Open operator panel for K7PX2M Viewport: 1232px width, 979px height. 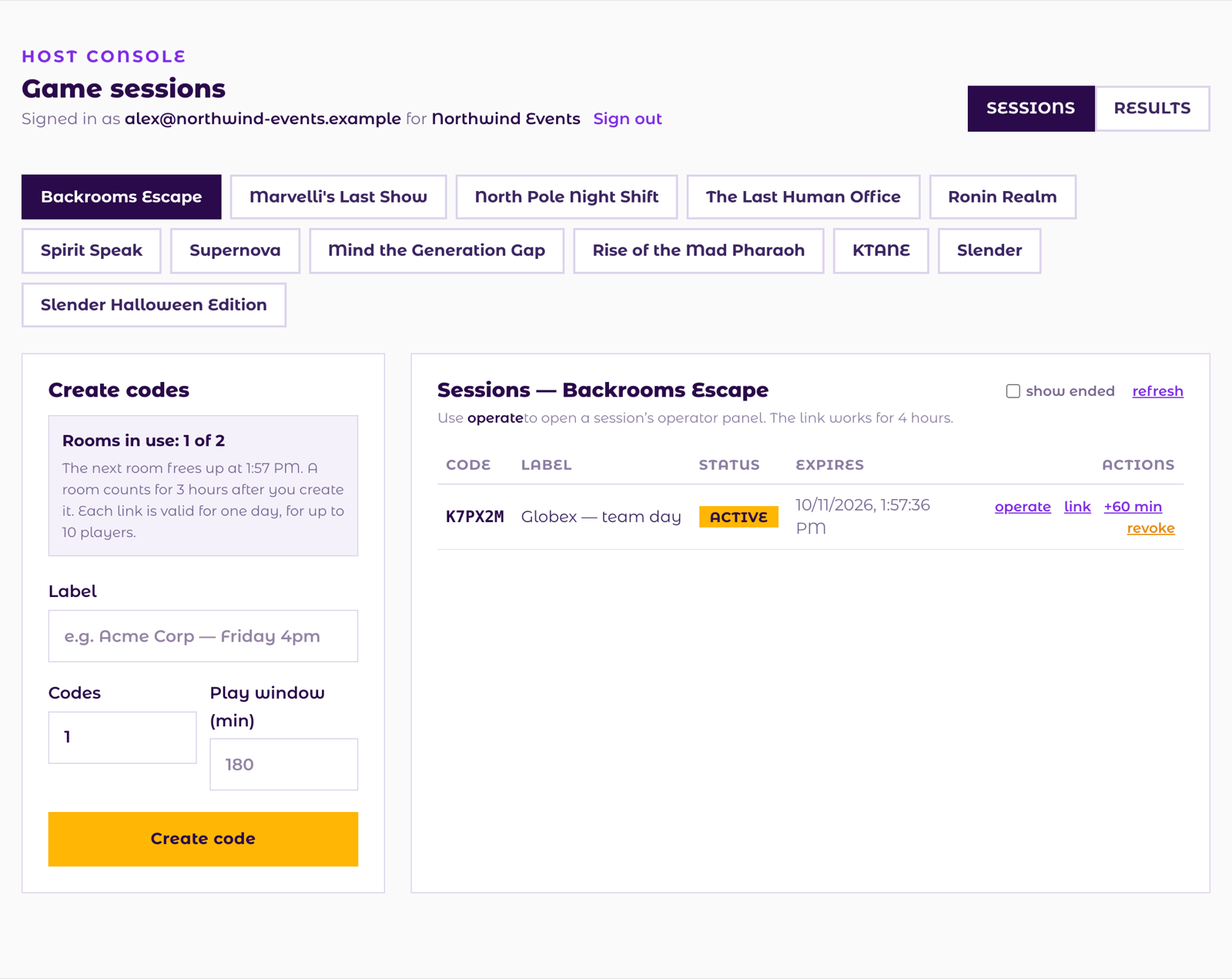pyautogui.click(x=1023, y=507)
